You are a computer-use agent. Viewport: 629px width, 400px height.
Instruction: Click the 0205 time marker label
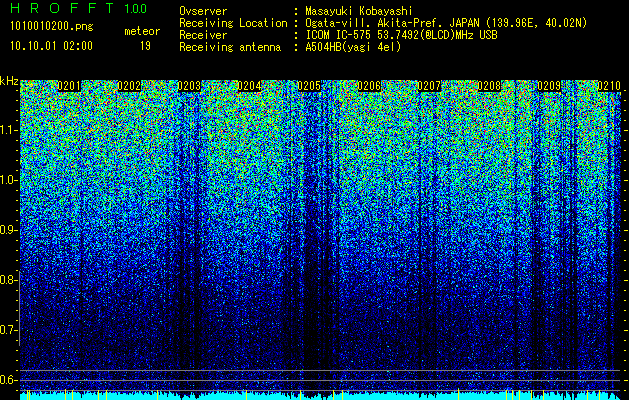(309, 86)
